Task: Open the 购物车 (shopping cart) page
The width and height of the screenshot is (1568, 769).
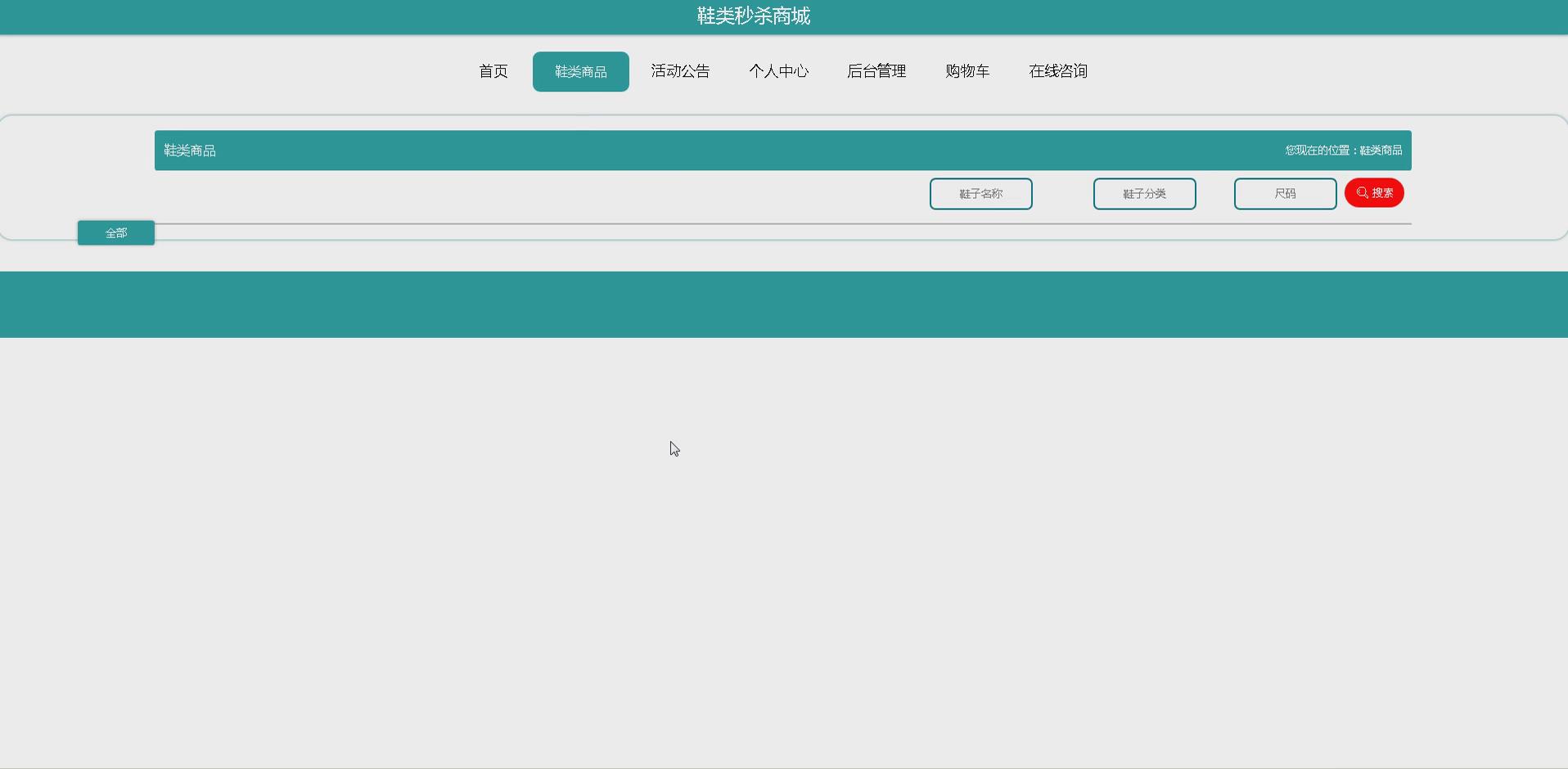Action: pyautogui.click(x=967, y=71)
